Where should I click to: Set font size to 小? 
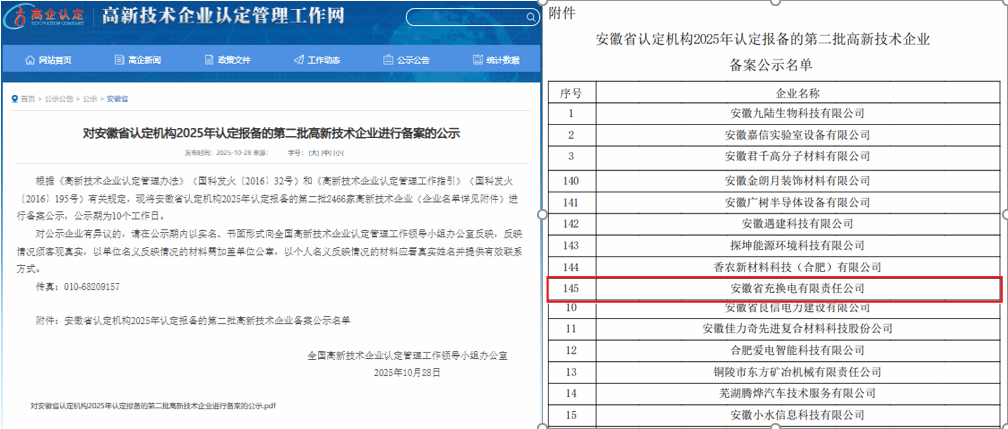click(339, 152)
